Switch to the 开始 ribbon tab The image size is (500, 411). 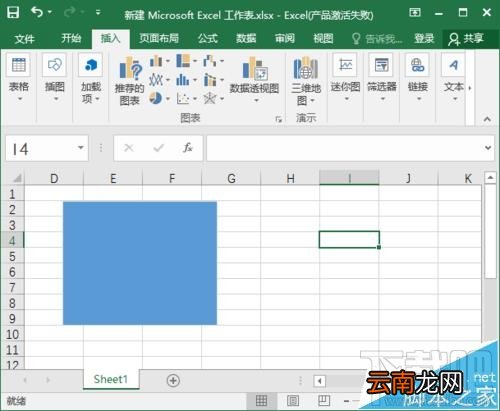click(x=71, y=38)
